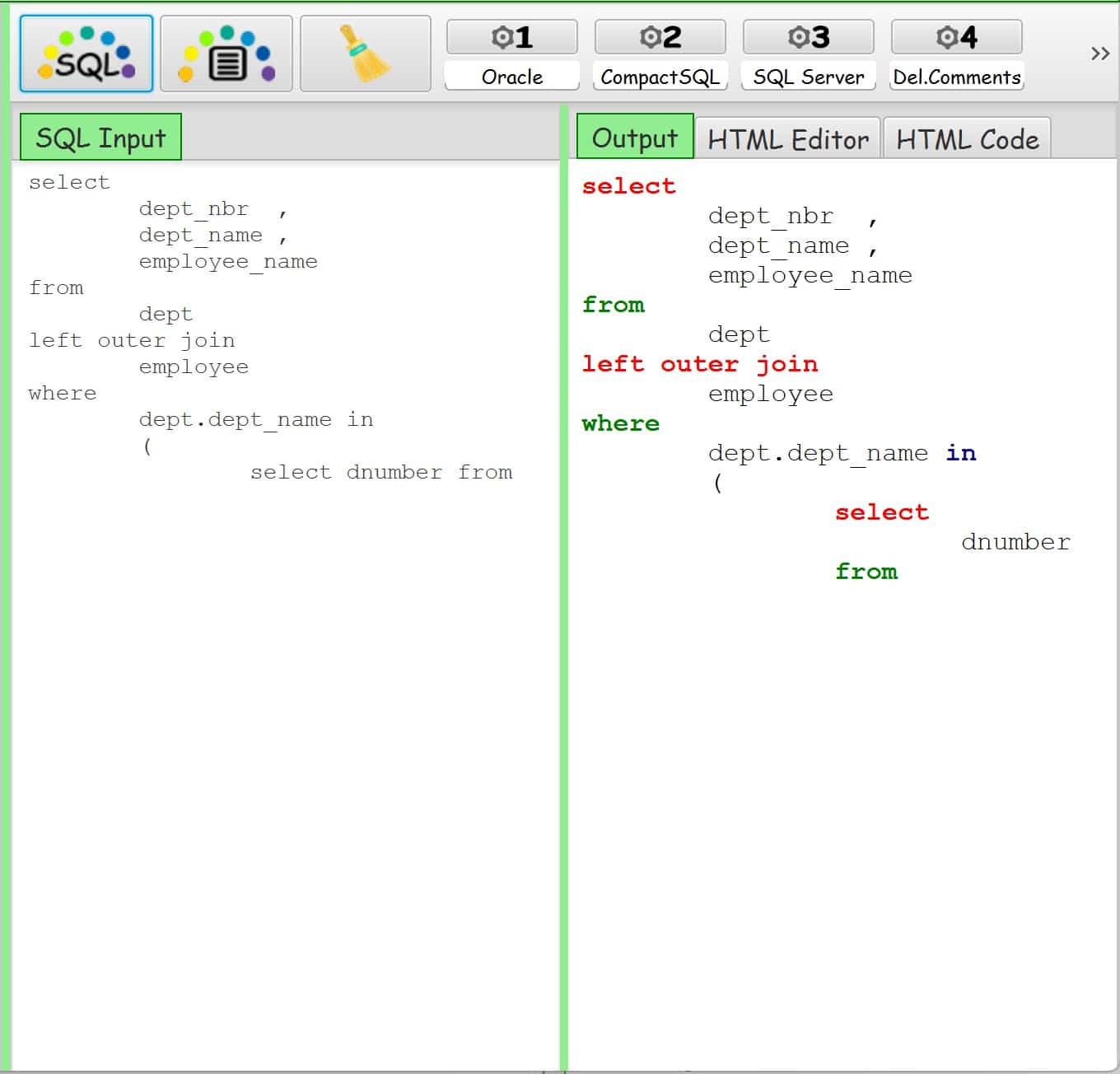
Task: Place cursor on input 'left outer join' line
Action: click(132, 340)
